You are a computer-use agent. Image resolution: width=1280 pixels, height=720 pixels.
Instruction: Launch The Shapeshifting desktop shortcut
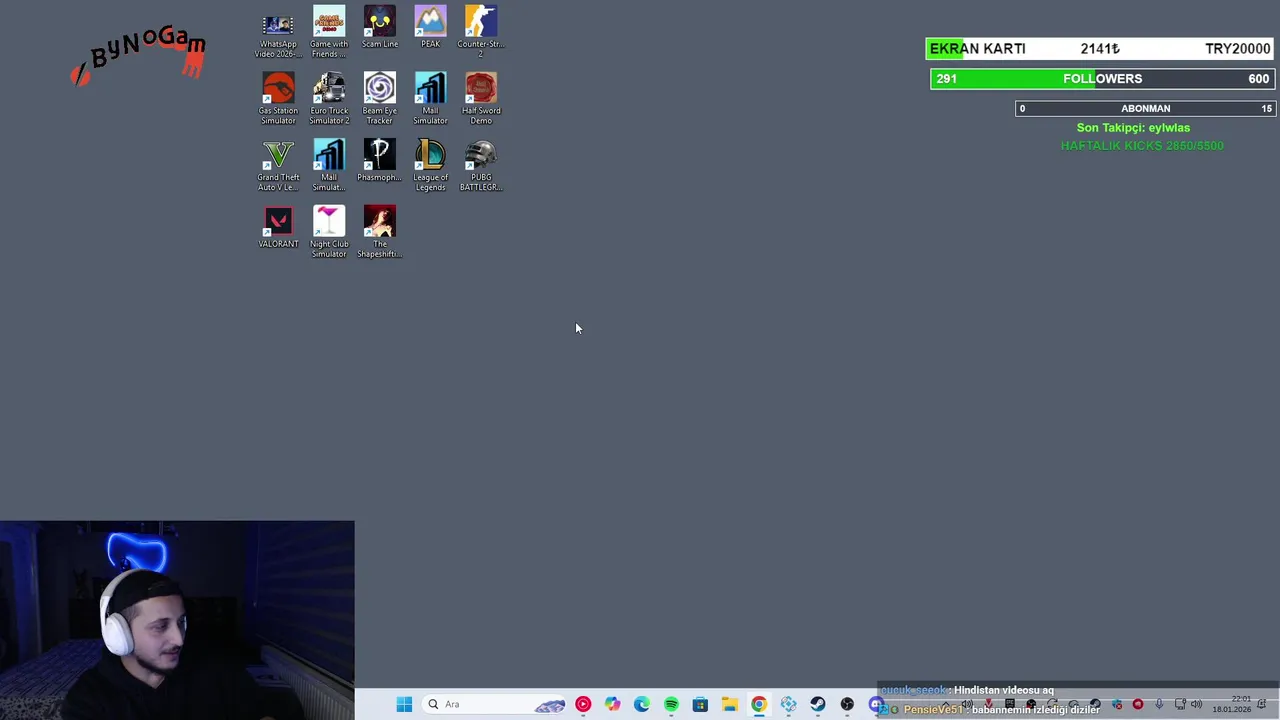coord(380,232)
